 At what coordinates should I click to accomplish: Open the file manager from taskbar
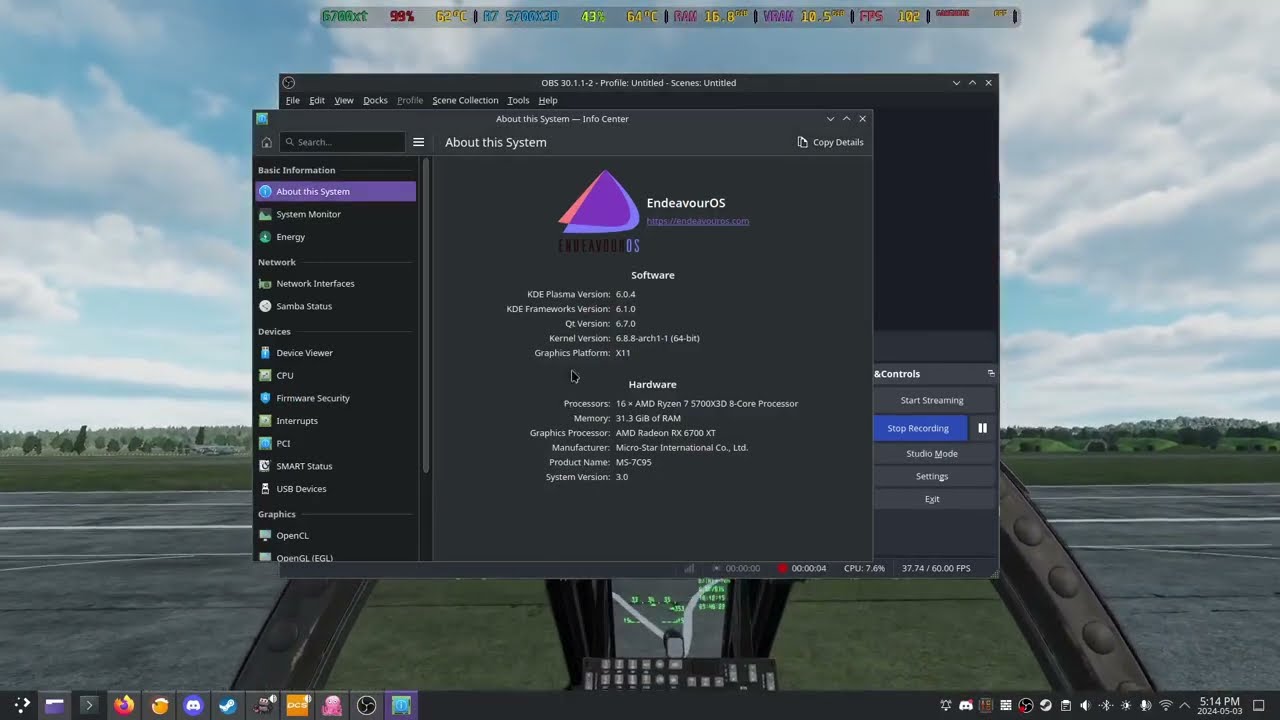[x=54, y=705]
